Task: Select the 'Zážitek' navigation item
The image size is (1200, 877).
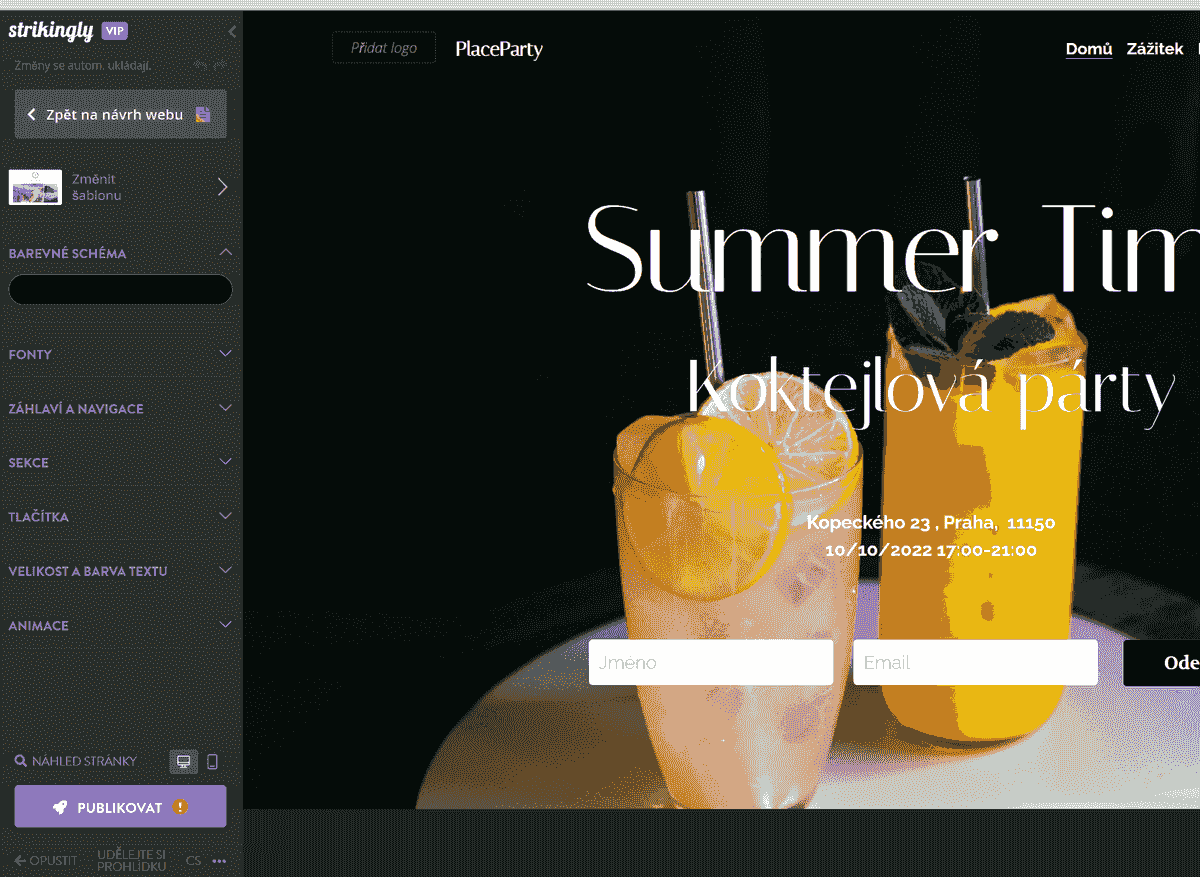Action: tap(1155, 49)
